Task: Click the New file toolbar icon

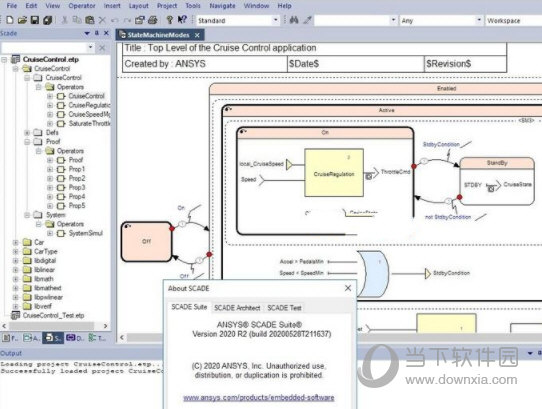Action: click(10, 20)
